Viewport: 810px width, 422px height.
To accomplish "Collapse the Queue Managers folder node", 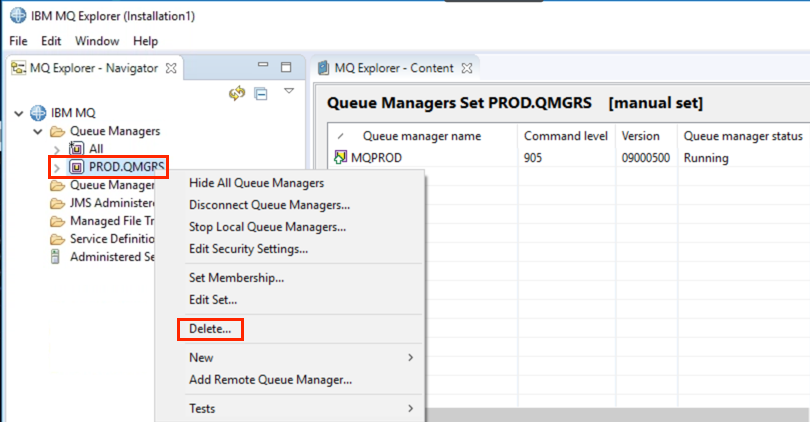I will (38, 131).
